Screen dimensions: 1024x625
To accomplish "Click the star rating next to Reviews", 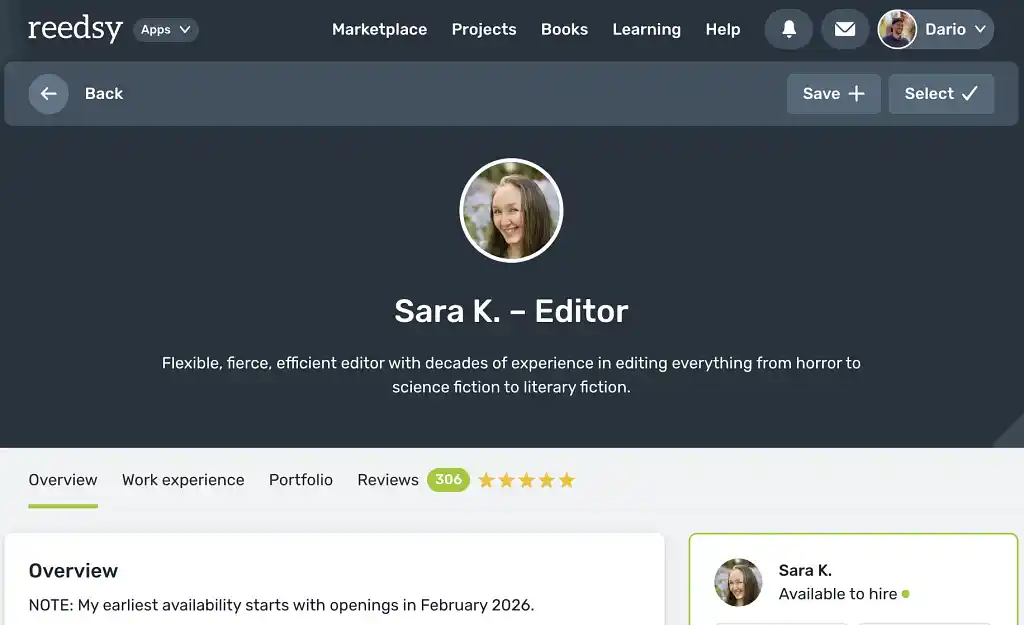I will tap(526, 480).
